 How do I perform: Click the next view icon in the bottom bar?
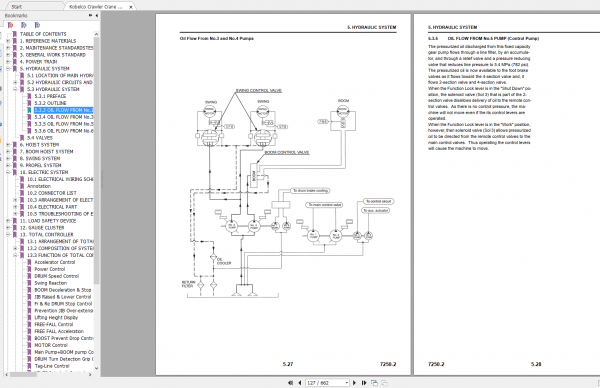coord(384,383)
